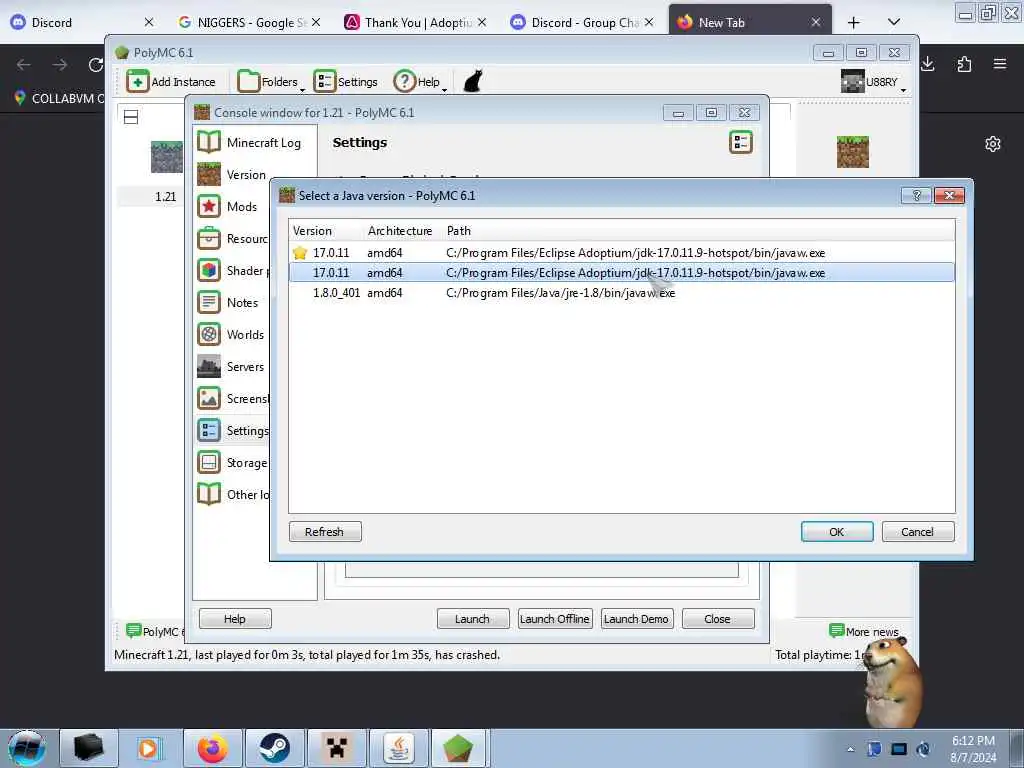Click the PolyMC taskbar icon
1024x768 pixels.
tap(458, 748)
